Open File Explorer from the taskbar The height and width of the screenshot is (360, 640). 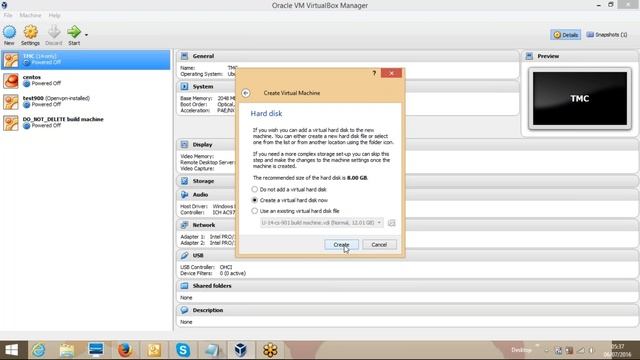[x=67, y=350]
